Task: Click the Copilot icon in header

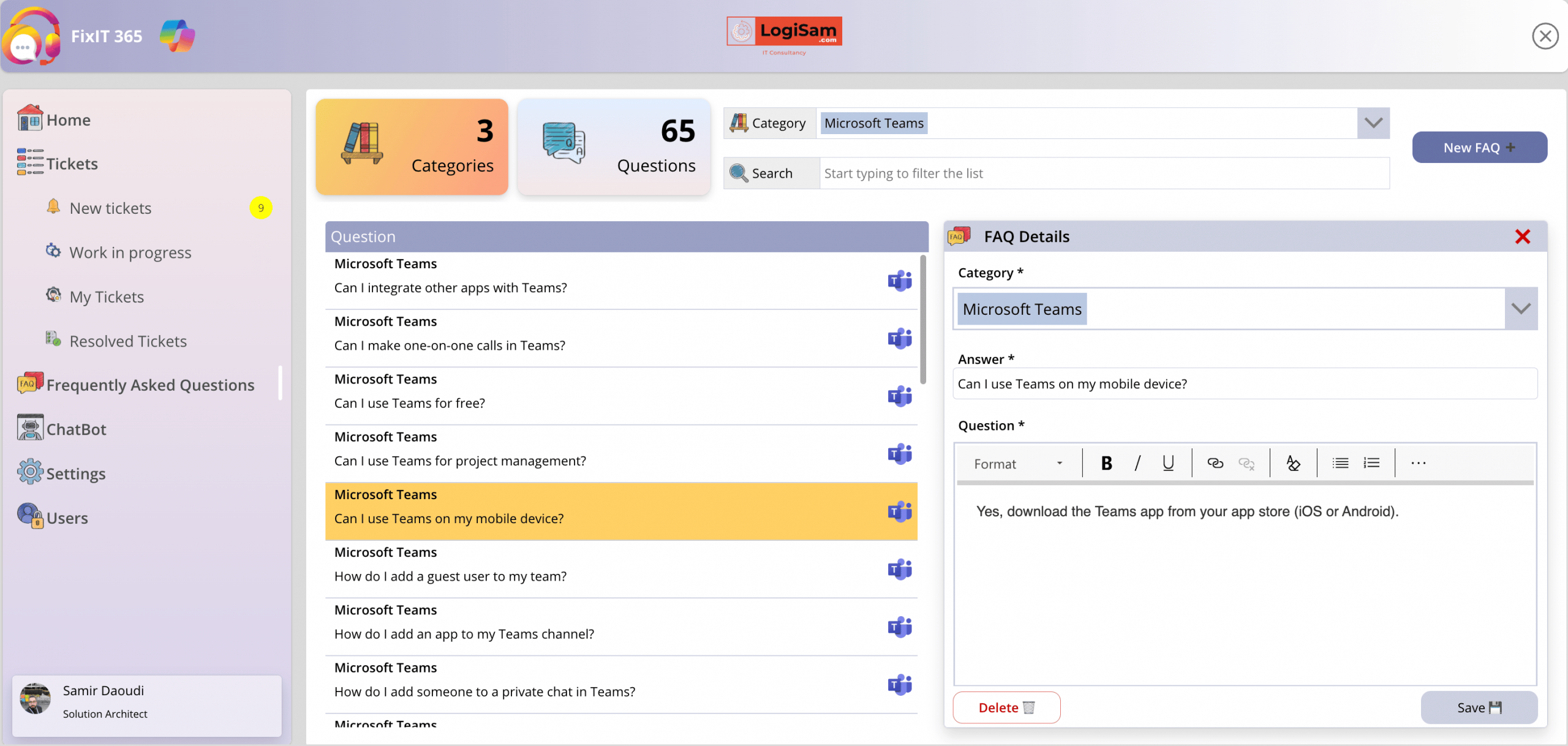Action: pos(177,36)
